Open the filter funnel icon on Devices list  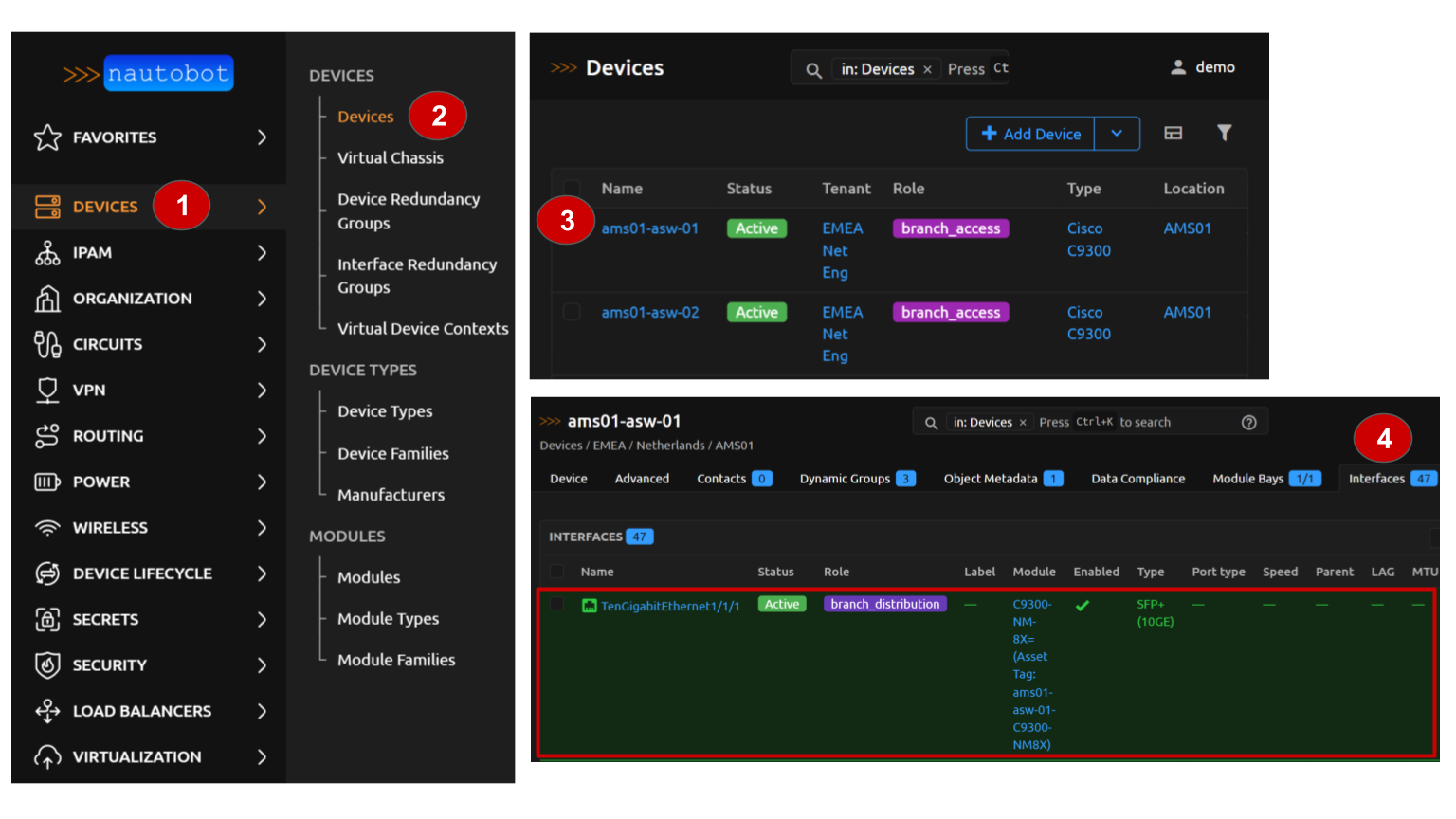point(1225,134)
